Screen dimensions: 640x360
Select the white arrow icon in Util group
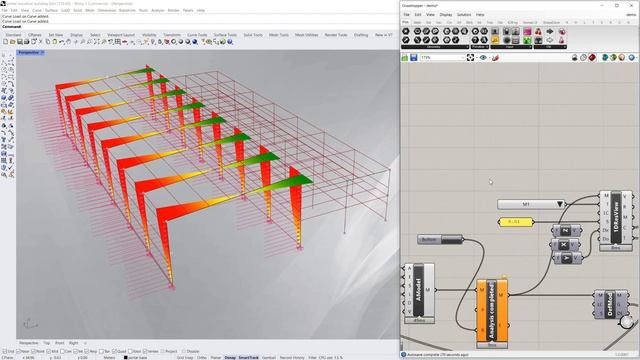550,40
